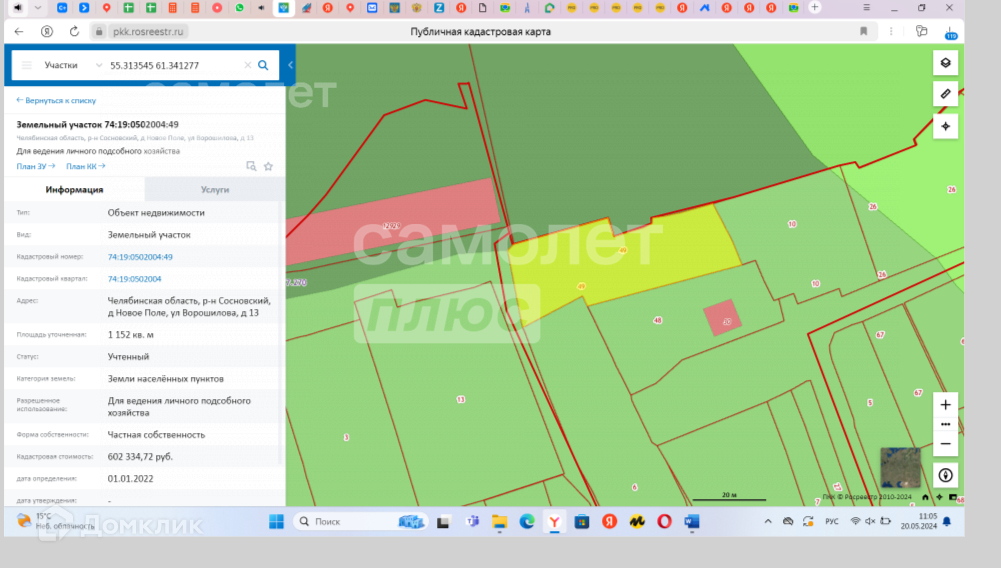Show hidden system tray icons
The image size is (1001, 568).
tap(768, 521)
